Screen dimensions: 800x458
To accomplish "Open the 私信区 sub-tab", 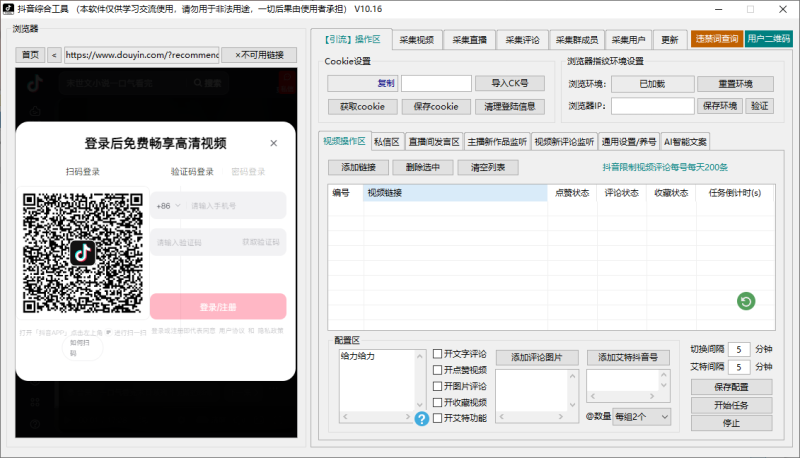I will point(386,142).
